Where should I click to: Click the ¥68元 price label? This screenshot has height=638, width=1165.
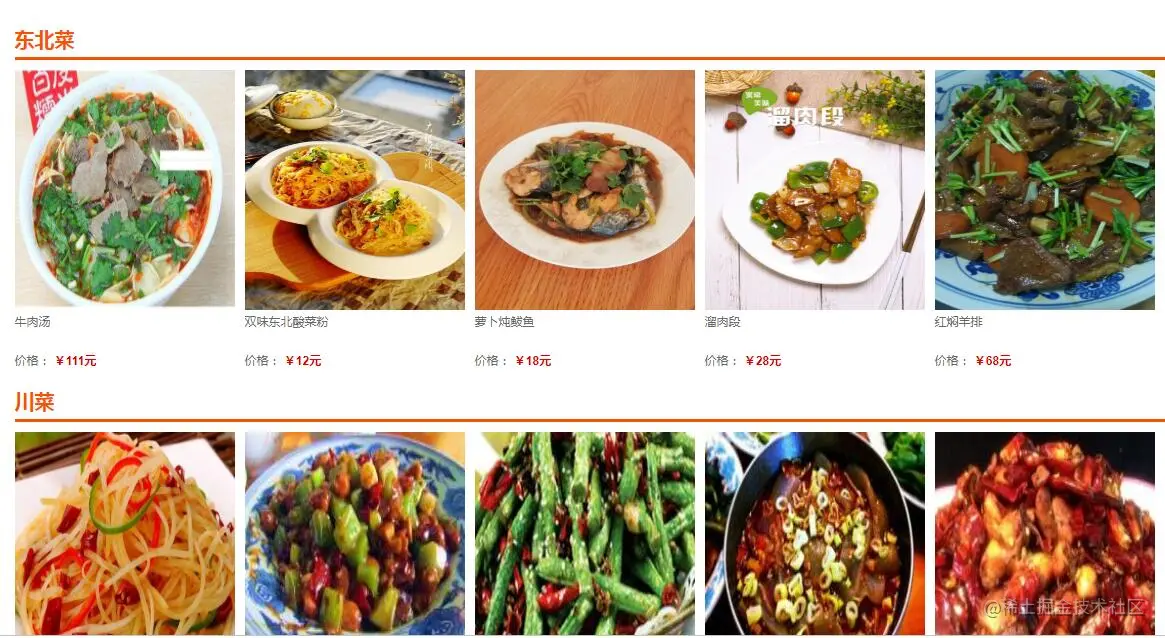point(993,361)
